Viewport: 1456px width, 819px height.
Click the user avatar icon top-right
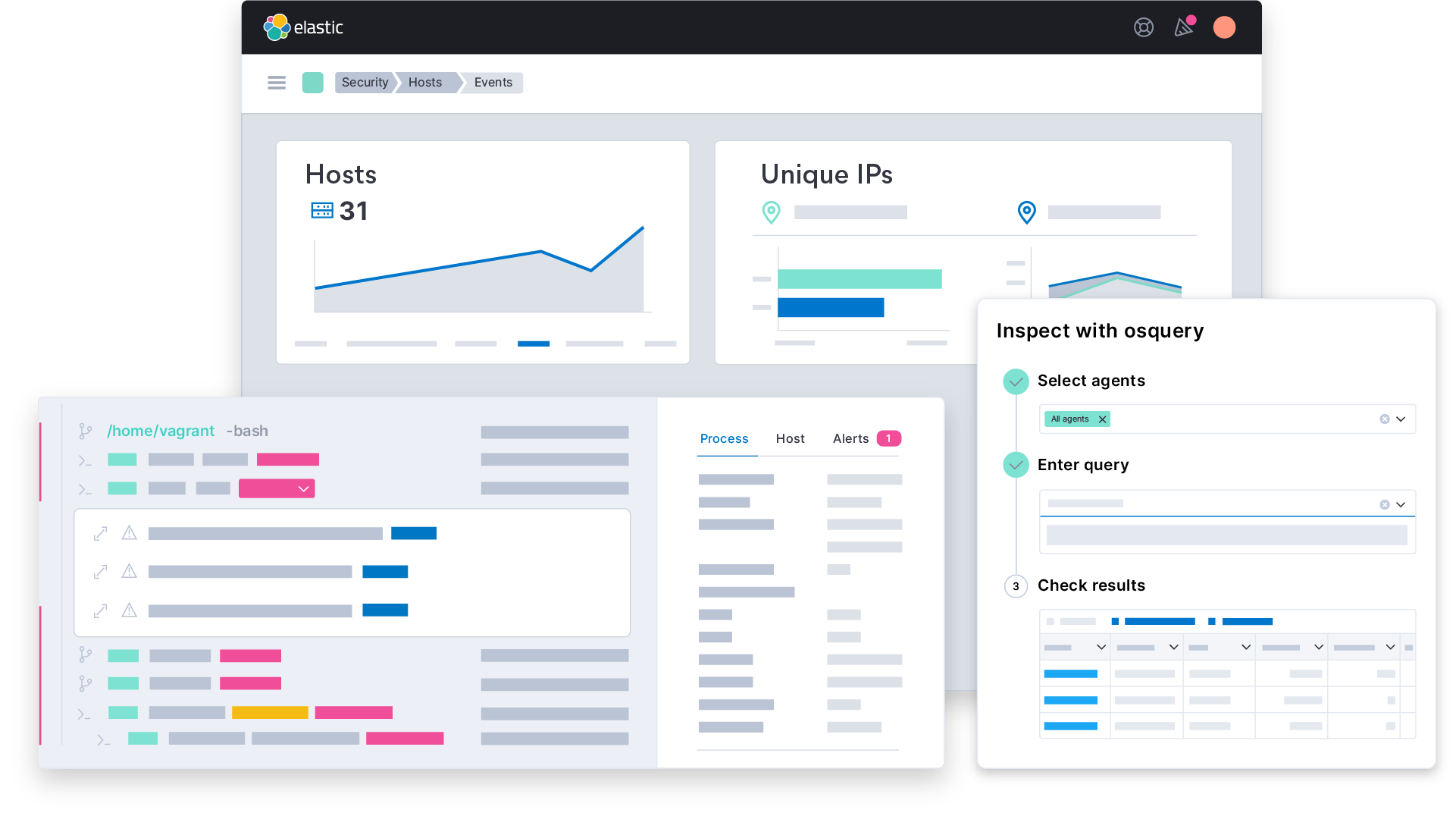pyautogui.click(x=1223, y=27)
